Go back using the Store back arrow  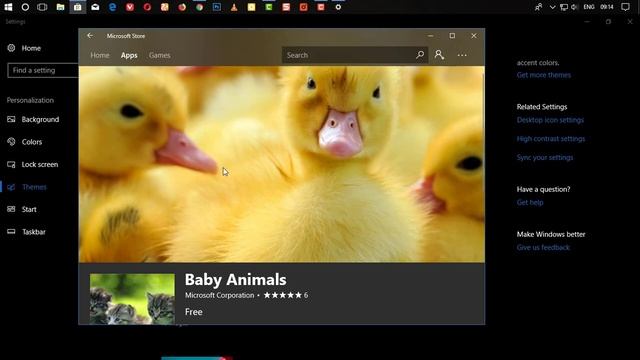(x=90, y=36)
